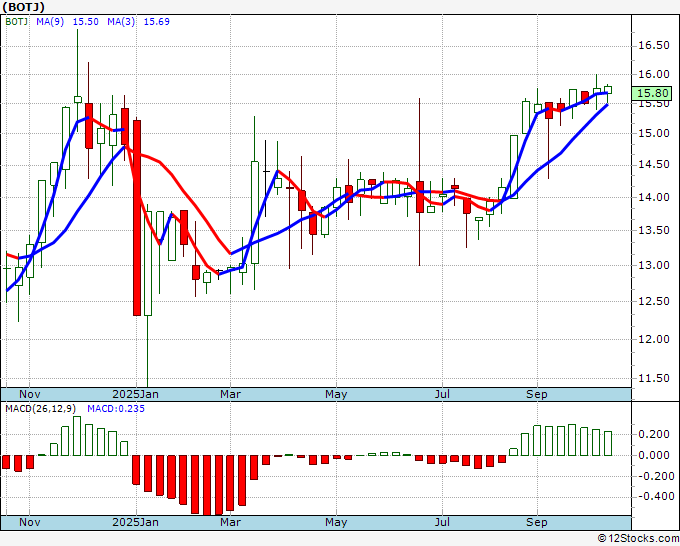Viewport: 680px width, 546px height.
Task: Click the 14.00 price axis label
Action: (x=654, y=197)
